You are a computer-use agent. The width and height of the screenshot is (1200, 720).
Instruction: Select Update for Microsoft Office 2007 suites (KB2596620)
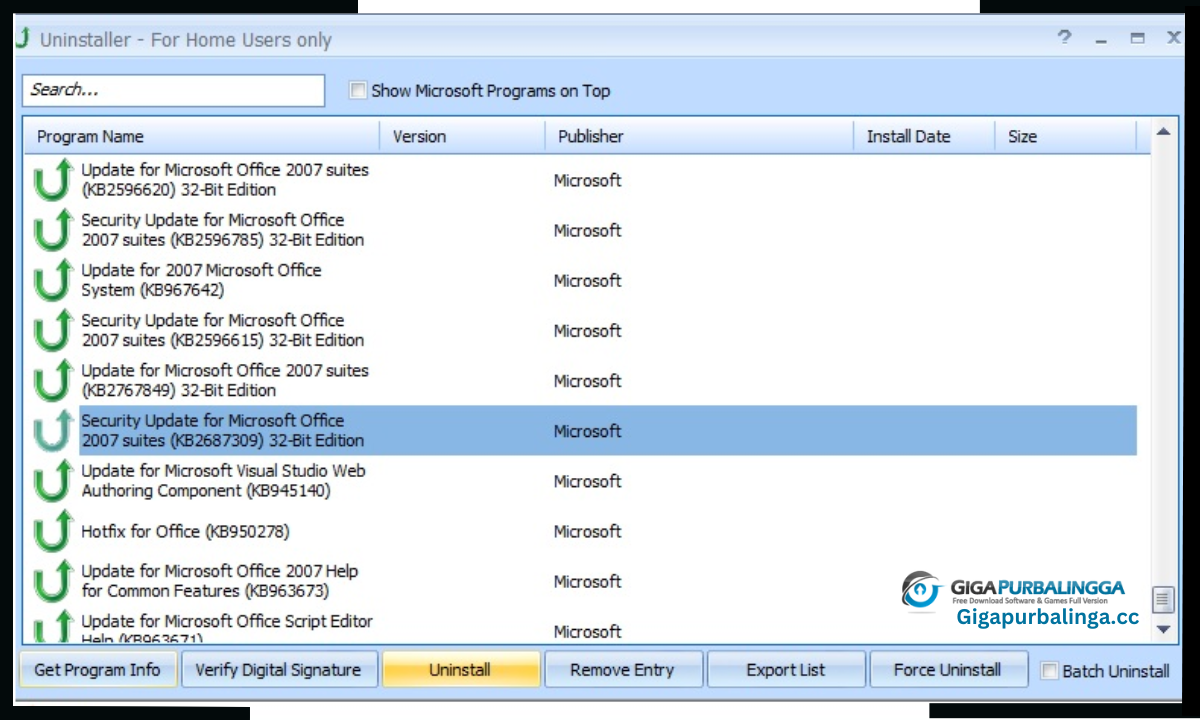click(225, 180)
